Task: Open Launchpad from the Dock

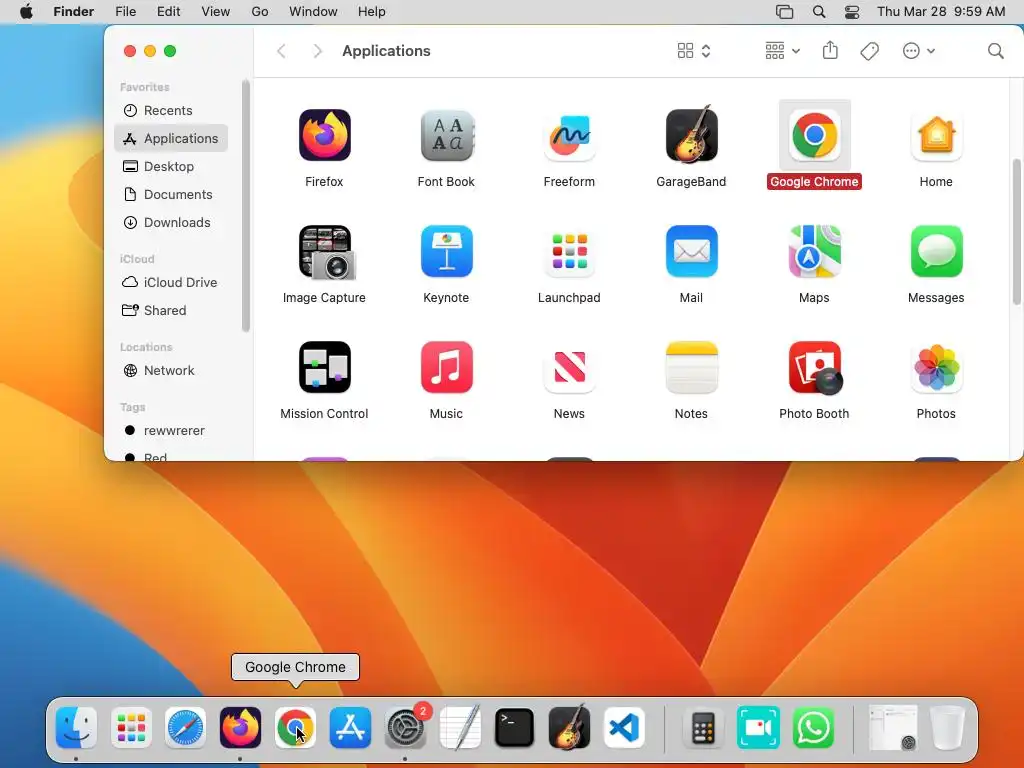Action: pos(131,728)
